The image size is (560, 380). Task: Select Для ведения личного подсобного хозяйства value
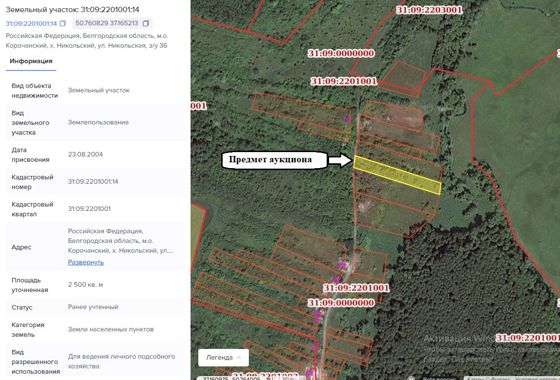[x=121, y=361]
